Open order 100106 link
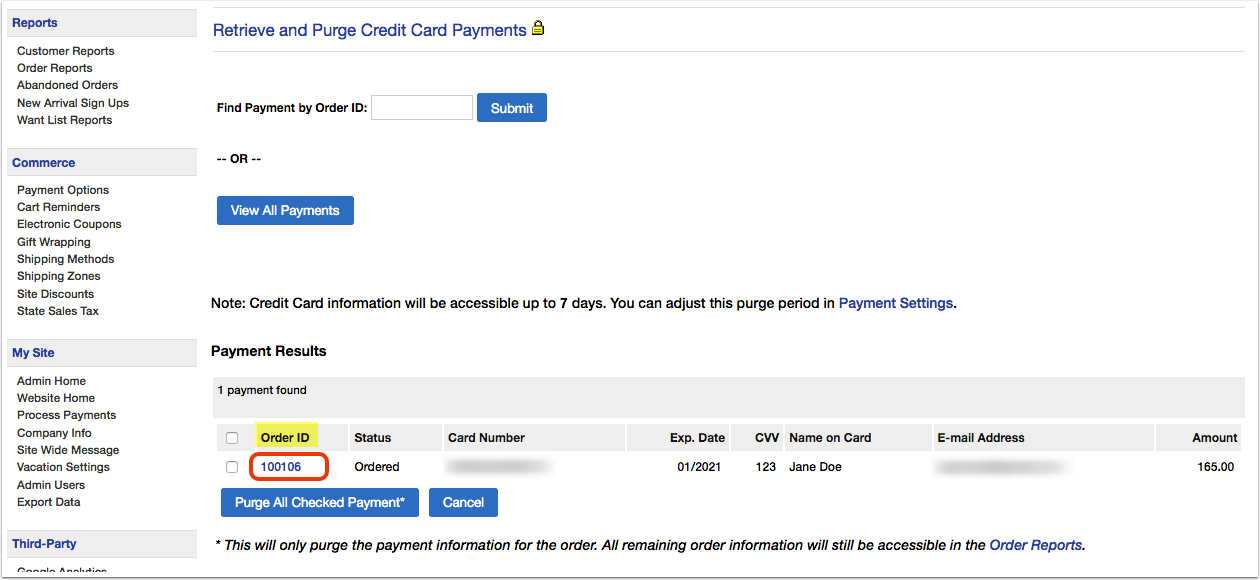 coord(281,467)
